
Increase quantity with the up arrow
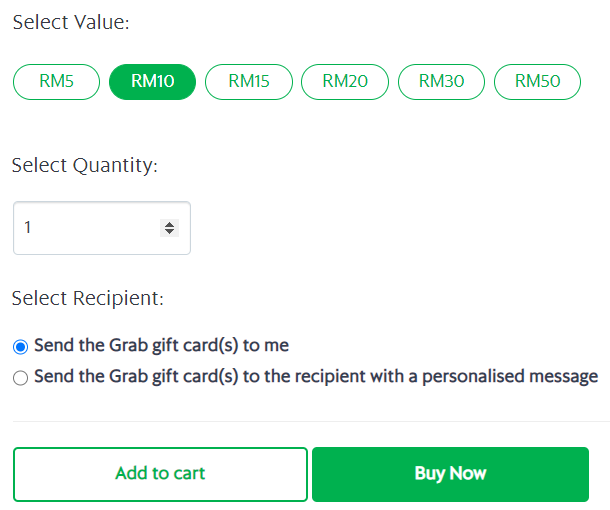pyautogui.click(x=169, y=224)
